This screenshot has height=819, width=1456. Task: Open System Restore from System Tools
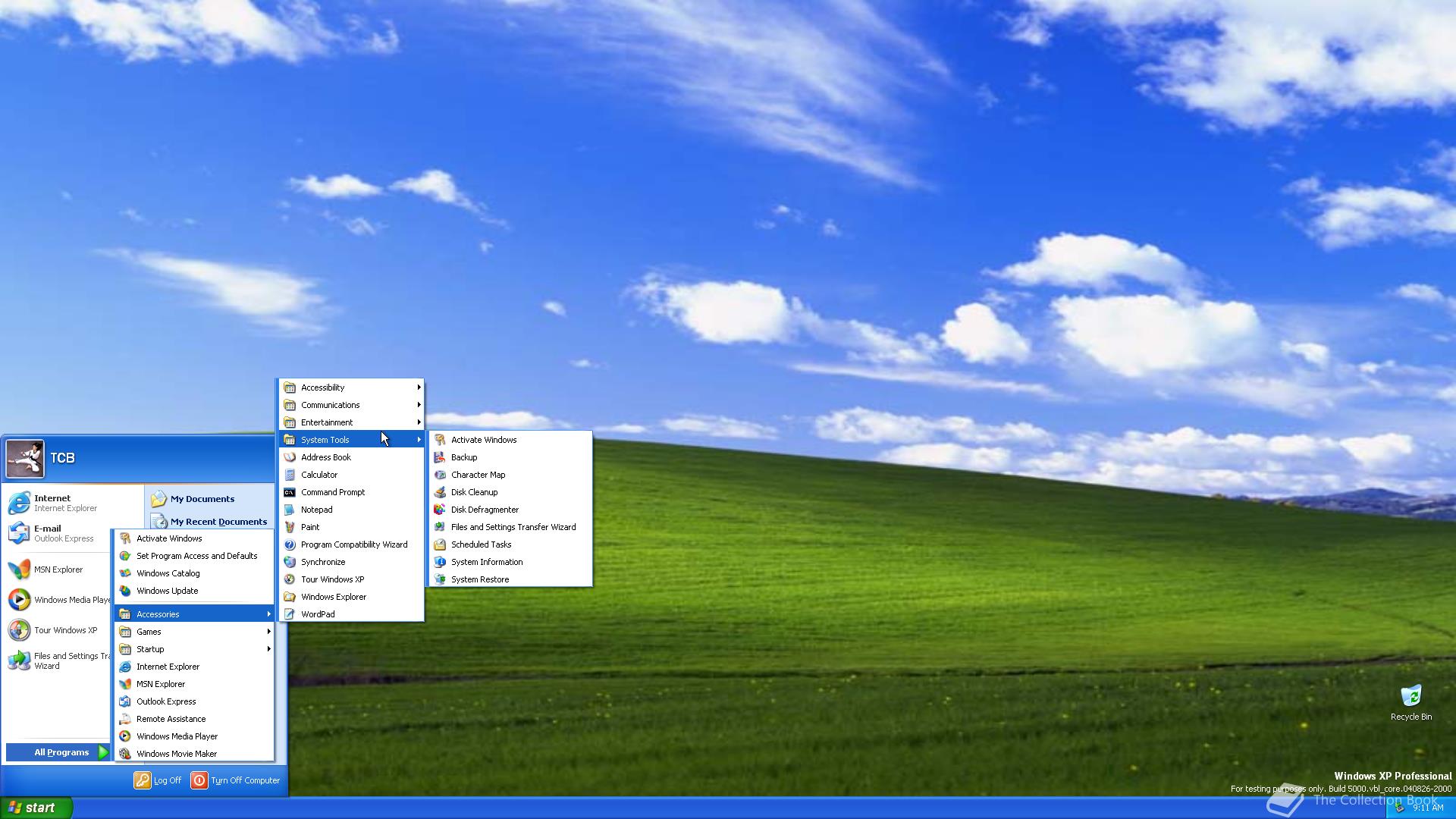pyautogui.click(x=479, y=579)
